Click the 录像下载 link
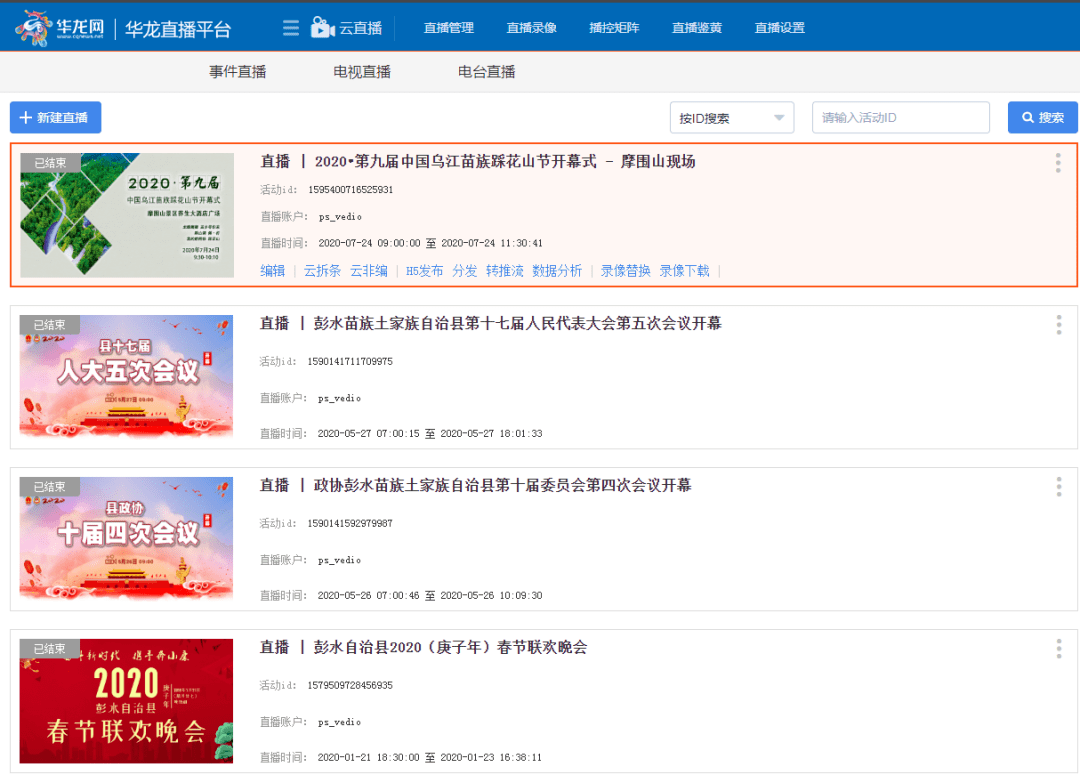 click(x=684, y=271)
